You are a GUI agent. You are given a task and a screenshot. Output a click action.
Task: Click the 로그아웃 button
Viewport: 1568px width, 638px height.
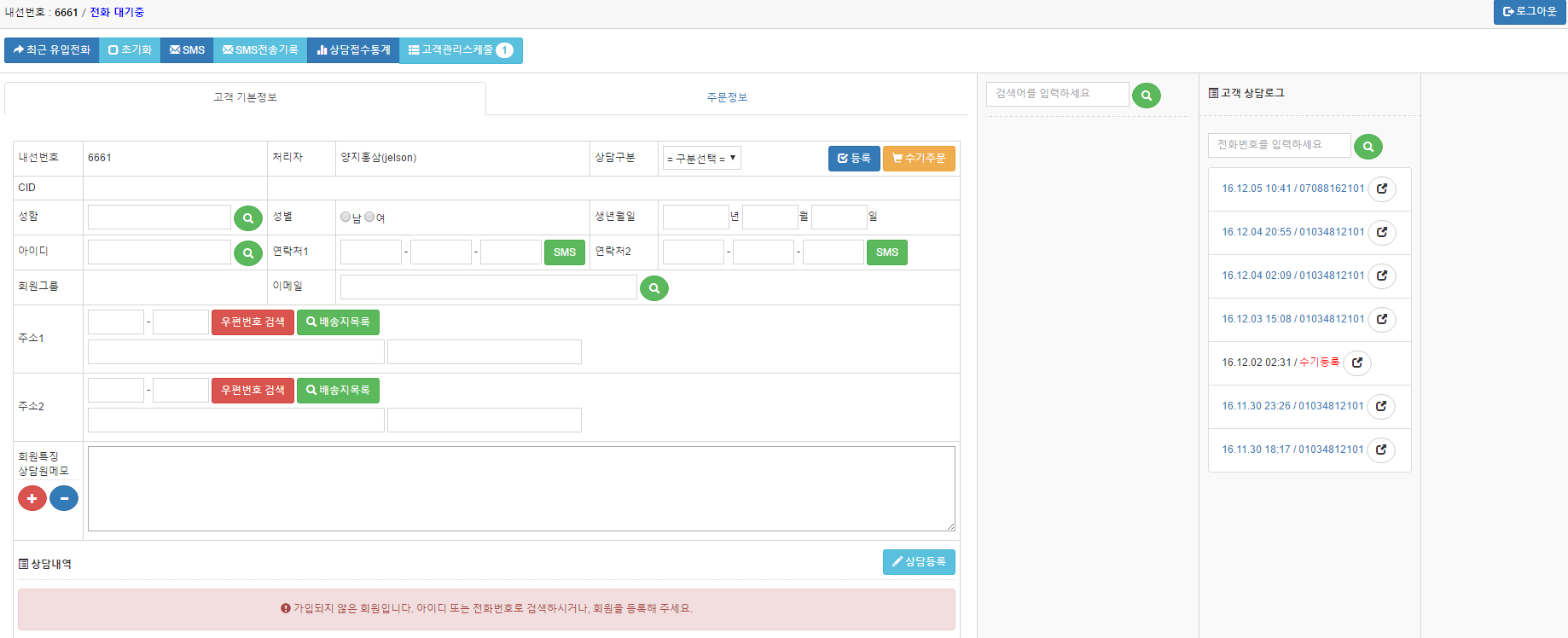coord(1530,12)
